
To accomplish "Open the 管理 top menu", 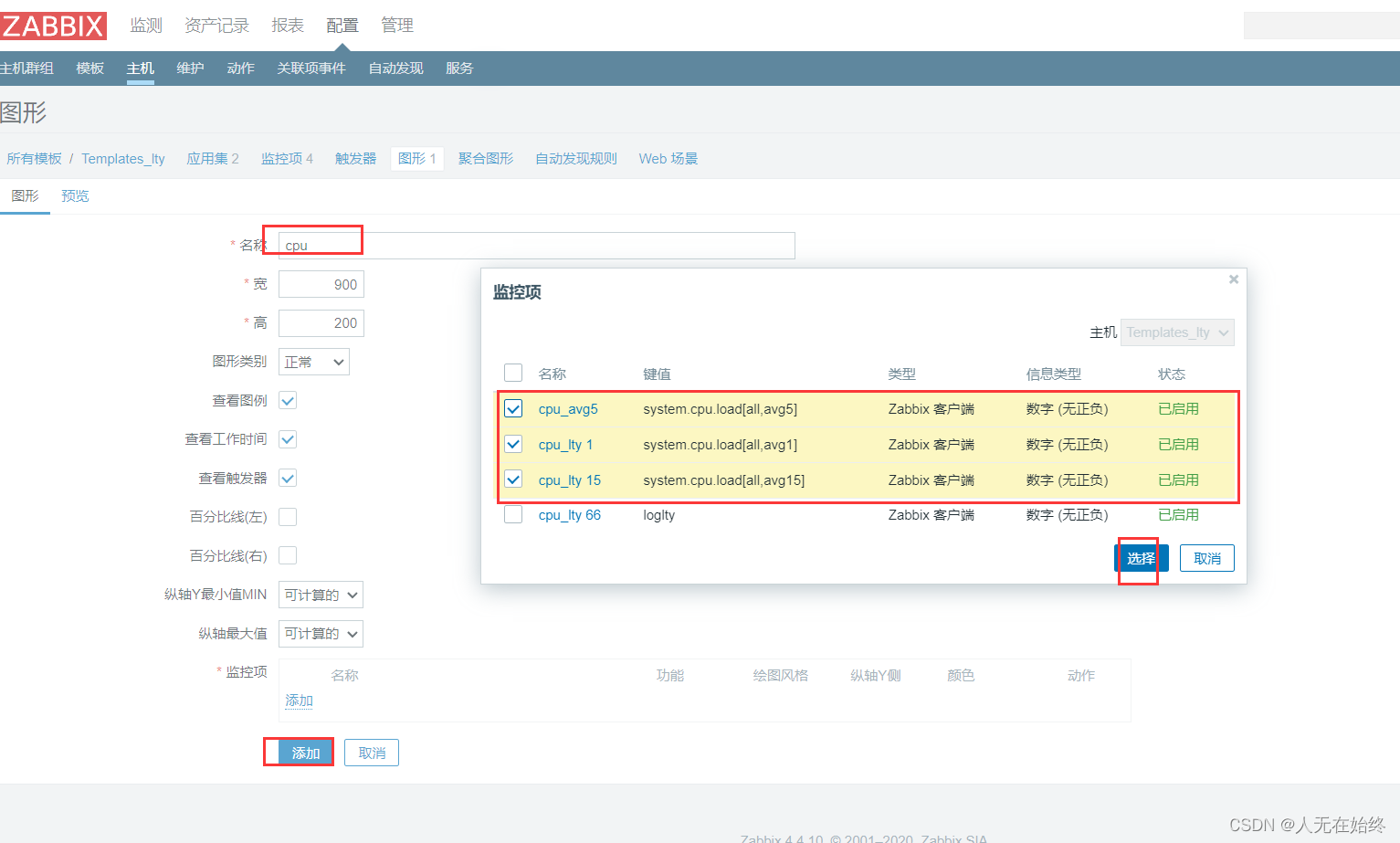I will [397, 26].
